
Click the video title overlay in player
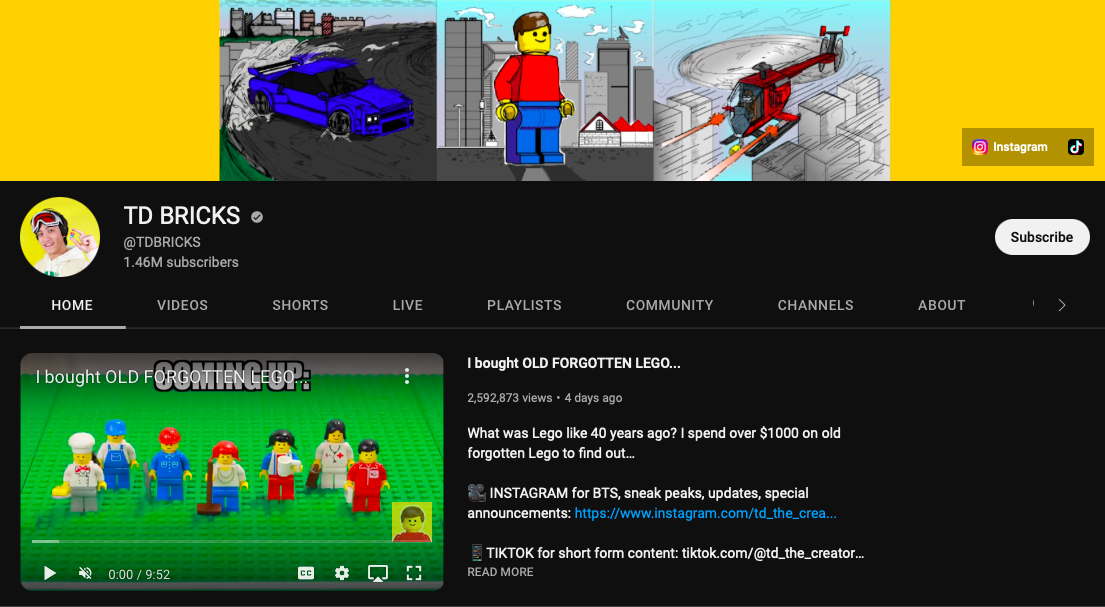[173, 377]
